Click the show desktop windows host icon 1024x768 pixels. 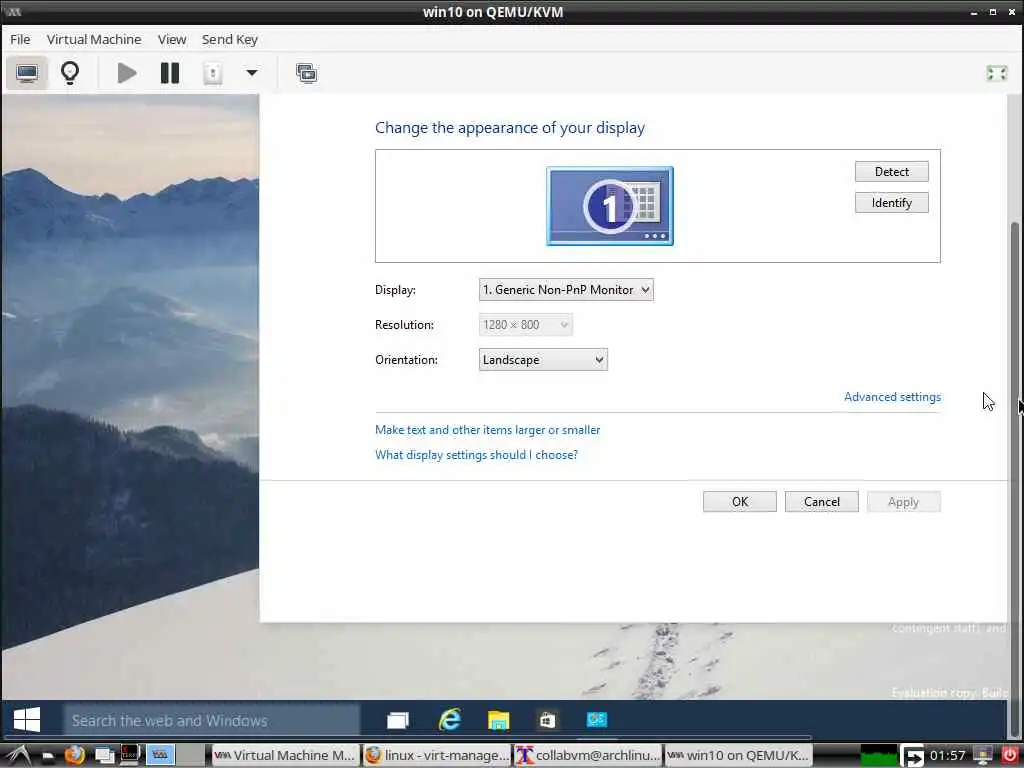pos(104,756)
